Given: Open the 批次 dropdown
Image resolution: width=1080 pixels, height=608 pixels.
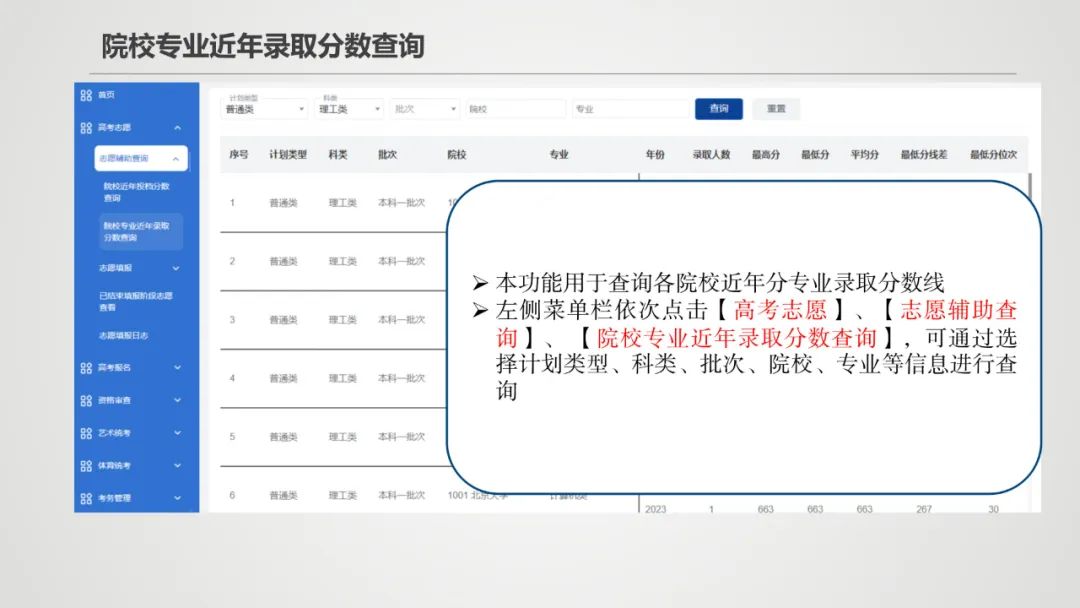Looking at the screenshot, I should [424, 108].
